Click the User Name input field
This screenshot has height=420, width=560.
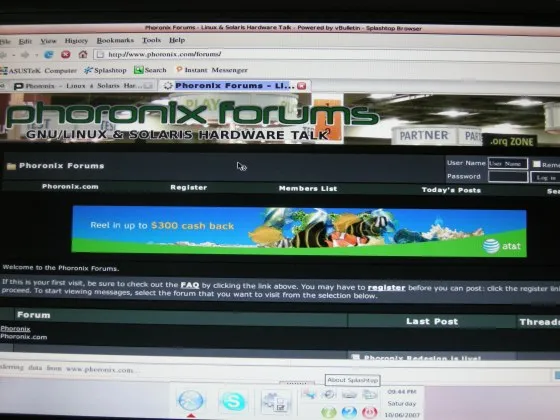[x=508, y=164]
